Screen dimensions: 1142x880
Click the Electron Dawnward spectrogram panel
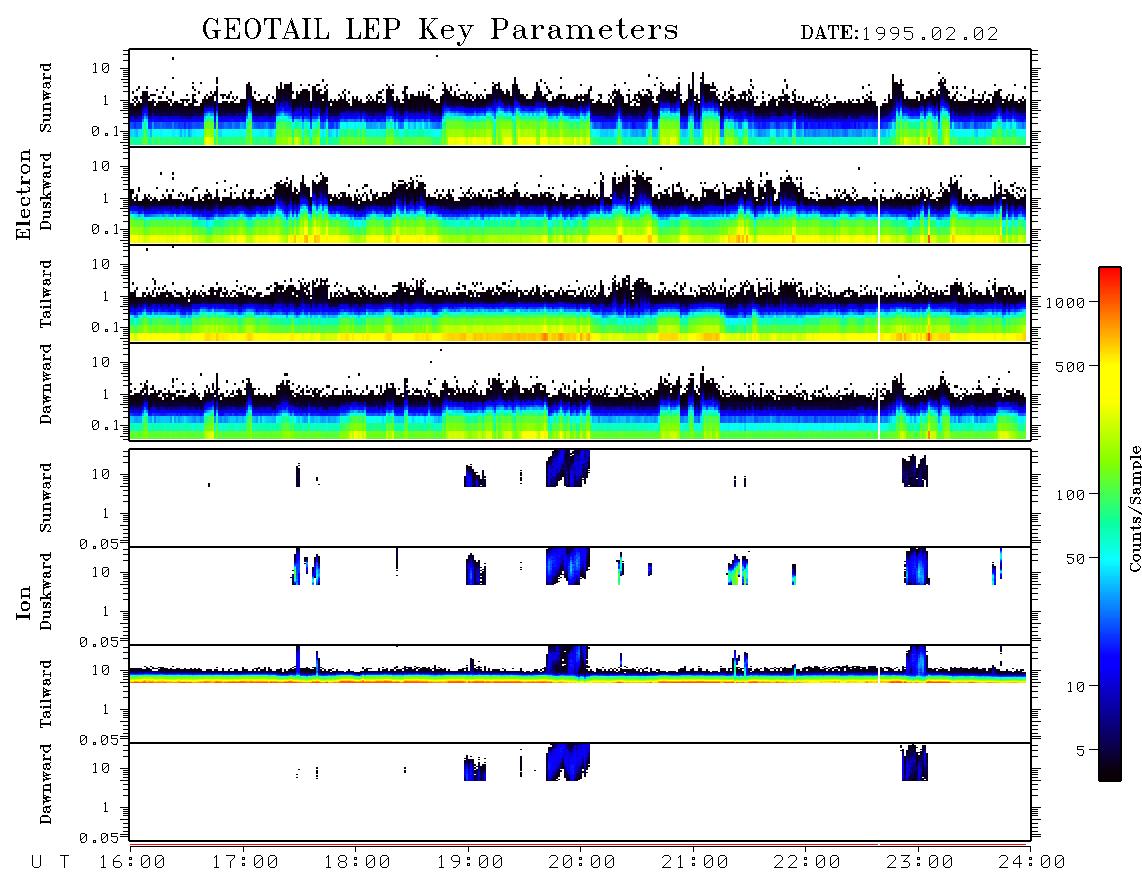pos(580,392)
